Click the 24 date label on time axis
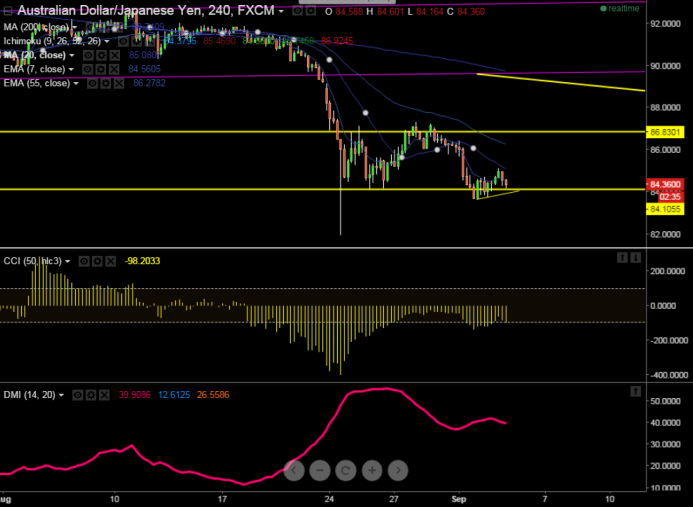The image size is (693, 507). click(x=329, y=499)
